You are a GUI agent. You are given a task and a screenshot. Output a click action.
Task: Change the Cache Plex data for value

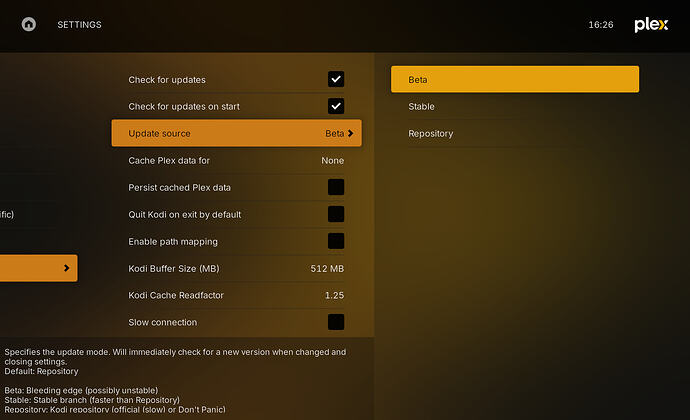236,160
